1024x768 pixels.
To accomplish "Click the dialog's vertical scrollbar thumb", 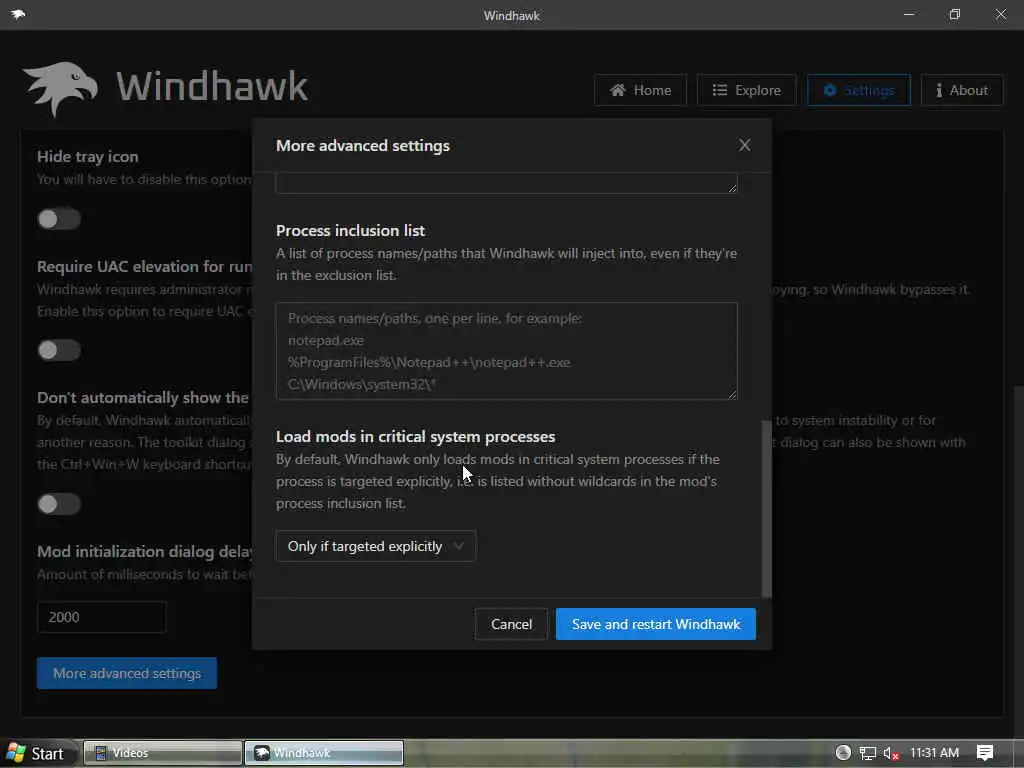I will coord(767,509).
